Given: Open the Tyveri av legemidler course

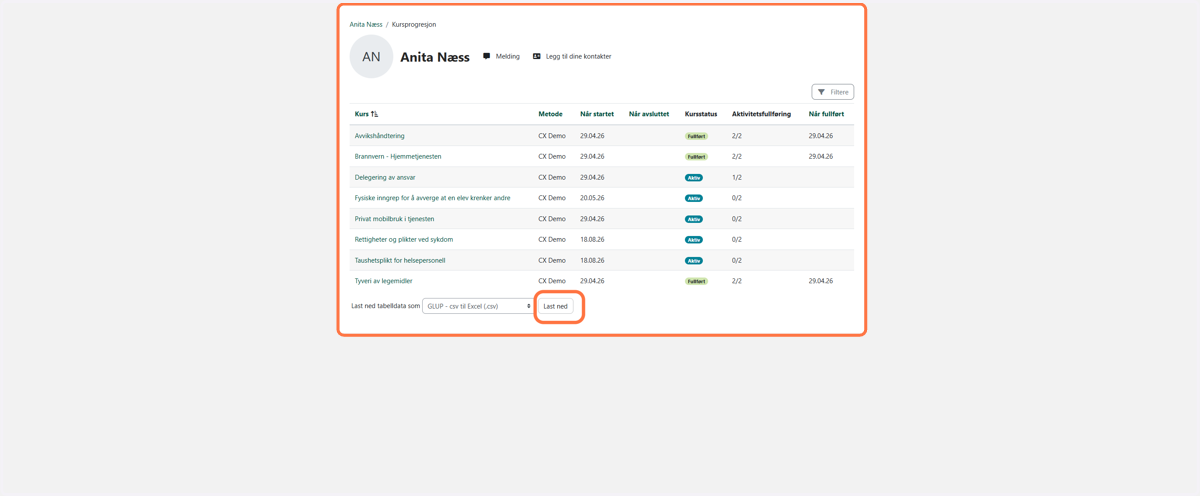Looking at the screenshot, I should [384, 281].
